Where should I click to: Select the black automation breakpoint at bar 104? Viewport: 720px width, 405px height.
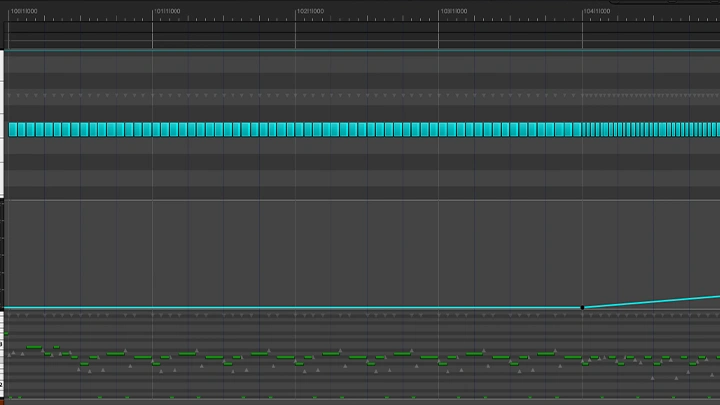tap(583, 307)
